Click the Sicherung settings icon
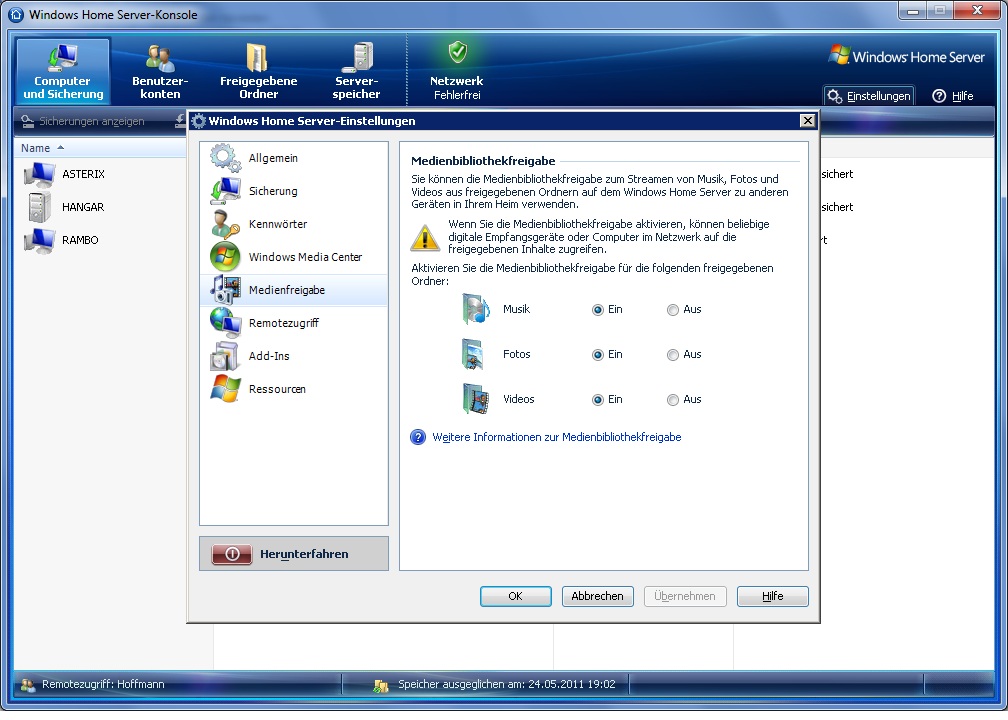This screenshot has width=1008, height=720. 225,191
